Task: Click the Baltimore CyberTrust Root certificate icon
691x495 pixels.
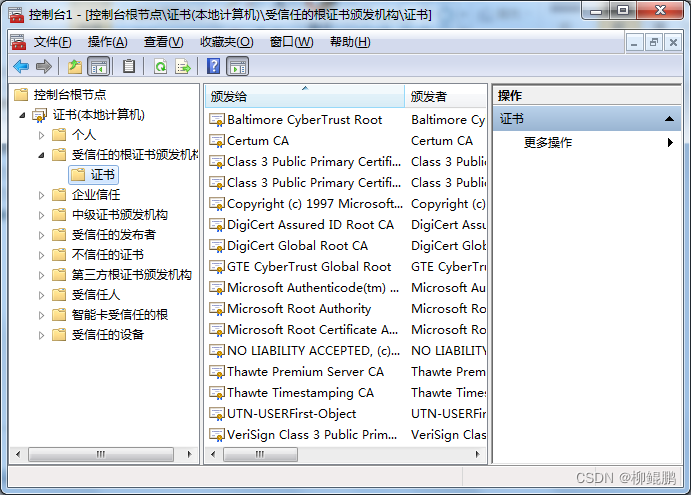Action: pos(217,120)
